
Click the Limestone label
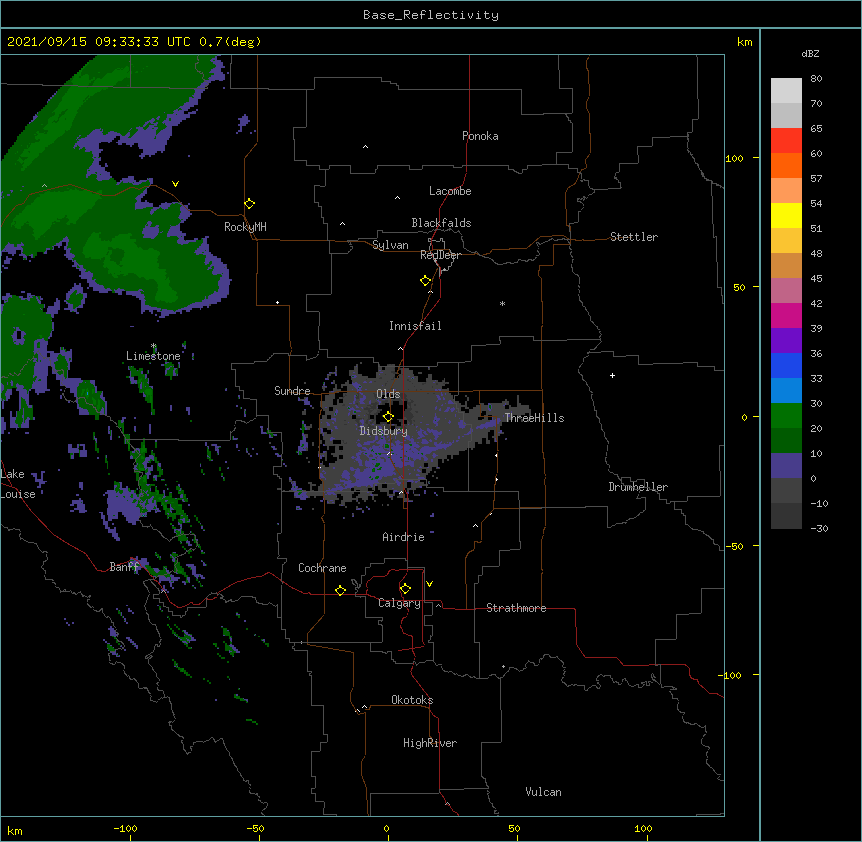point(153,356)
